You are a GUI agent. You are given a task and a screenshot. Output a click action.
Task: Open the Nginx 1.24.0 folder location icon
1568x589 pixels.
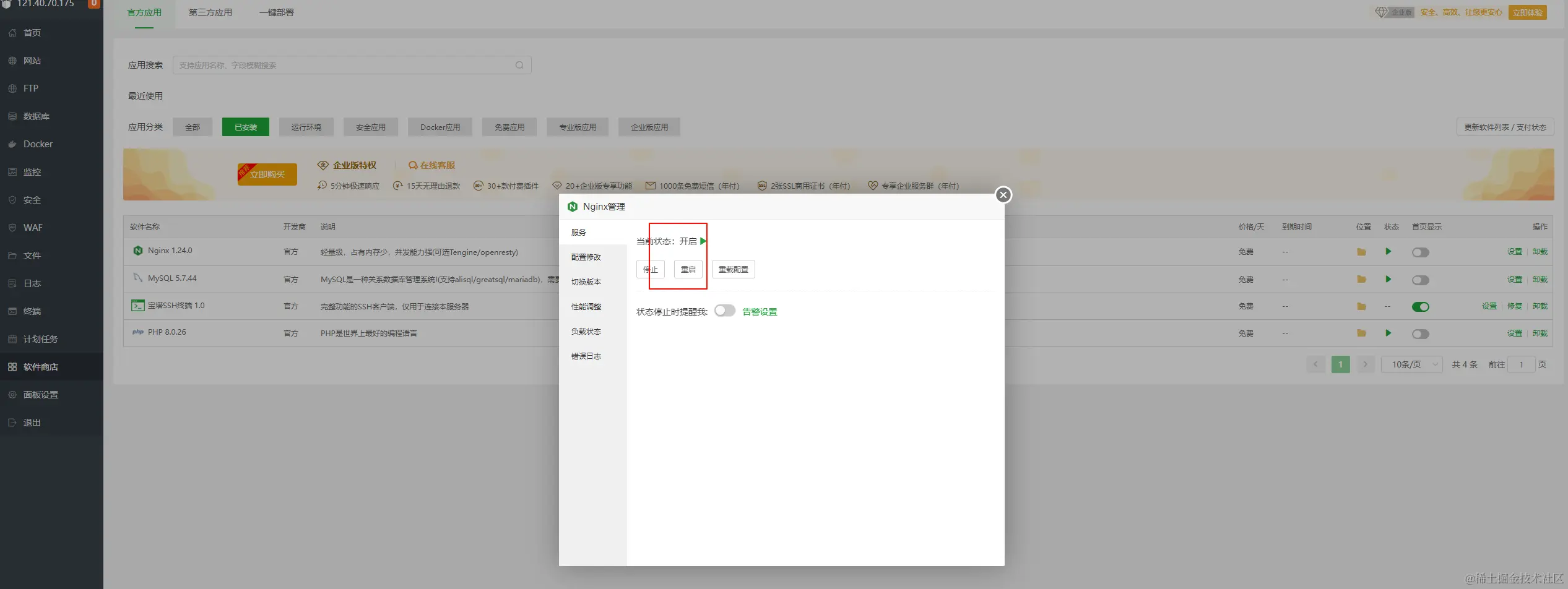1361,252
